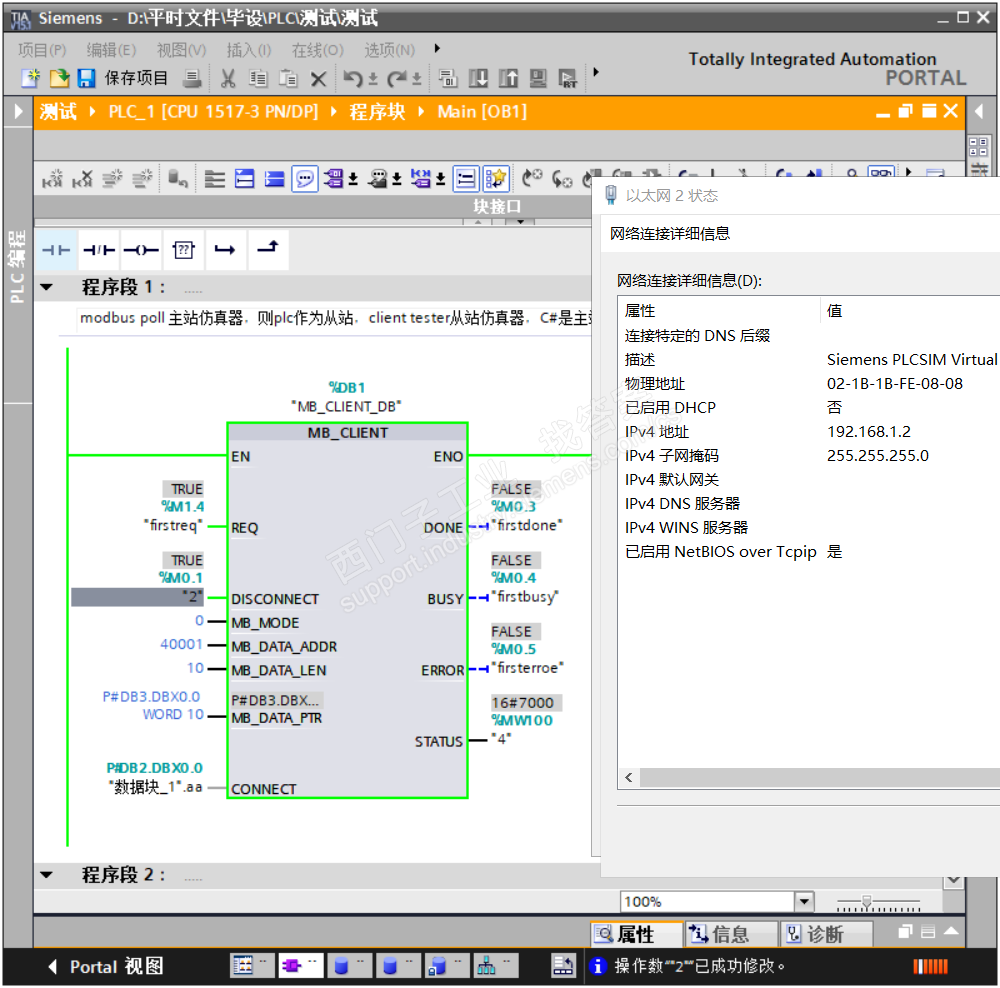Click the vertical PLC 编程 side tab

coord(17,266)
